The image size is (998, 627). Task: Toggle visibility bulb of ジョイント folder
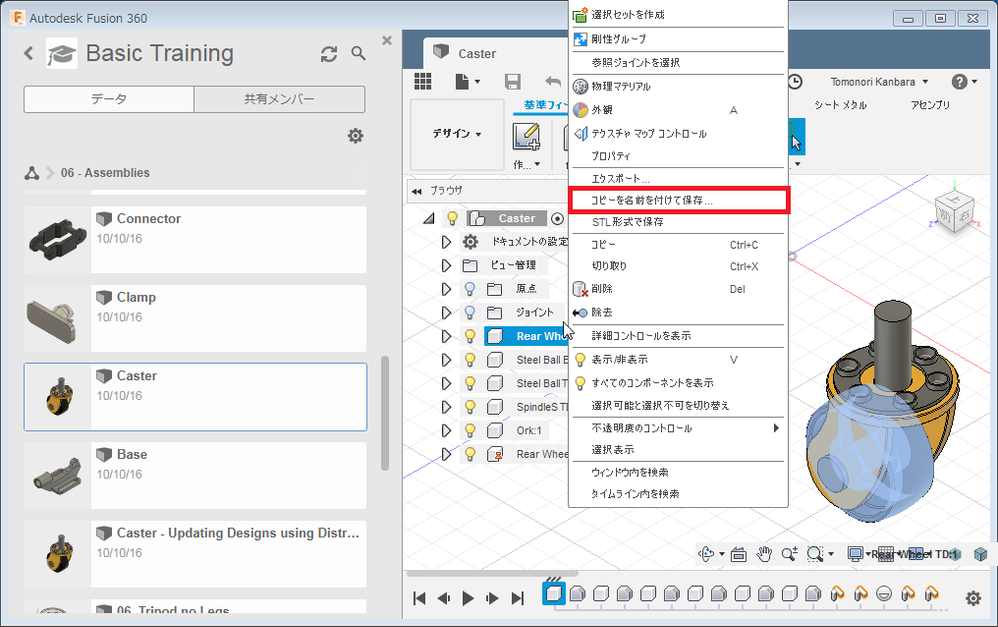point(470,312)
